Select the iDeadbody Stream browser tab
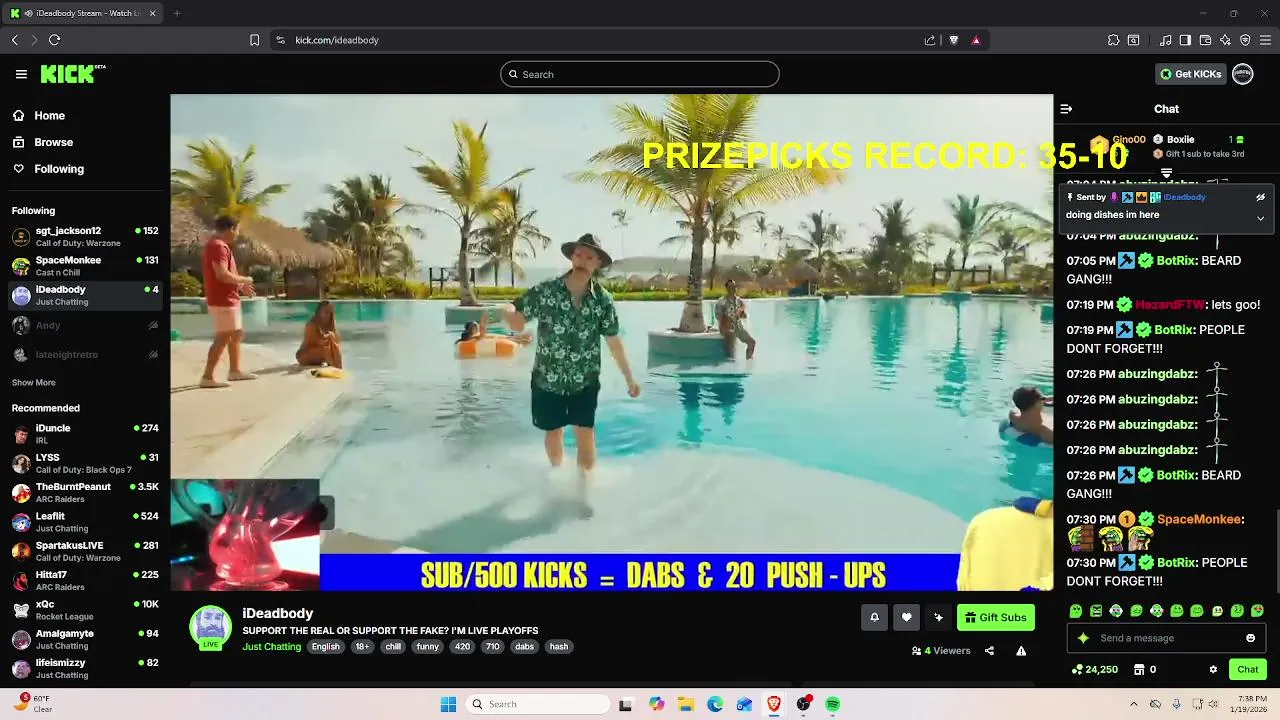The width and height of the screenshot is (1280, 720). [x=82, y=13]
